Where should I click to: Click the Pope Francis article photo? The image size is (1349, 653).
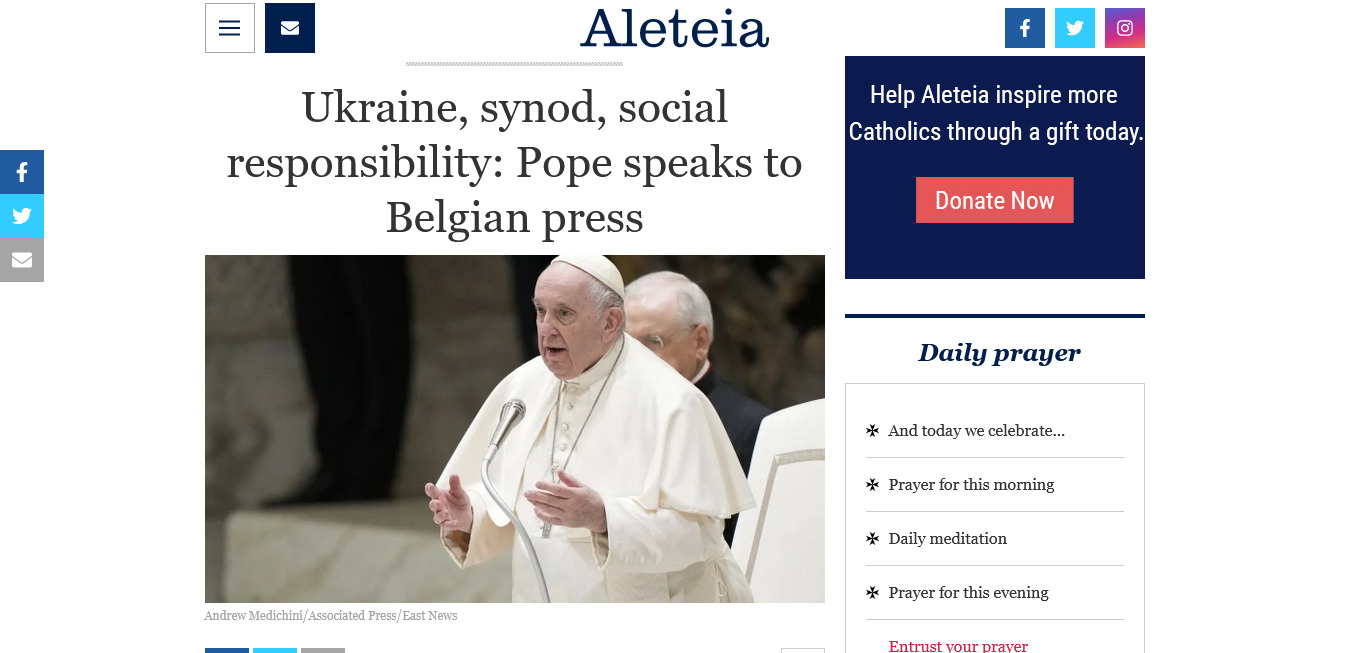point(515,429)
